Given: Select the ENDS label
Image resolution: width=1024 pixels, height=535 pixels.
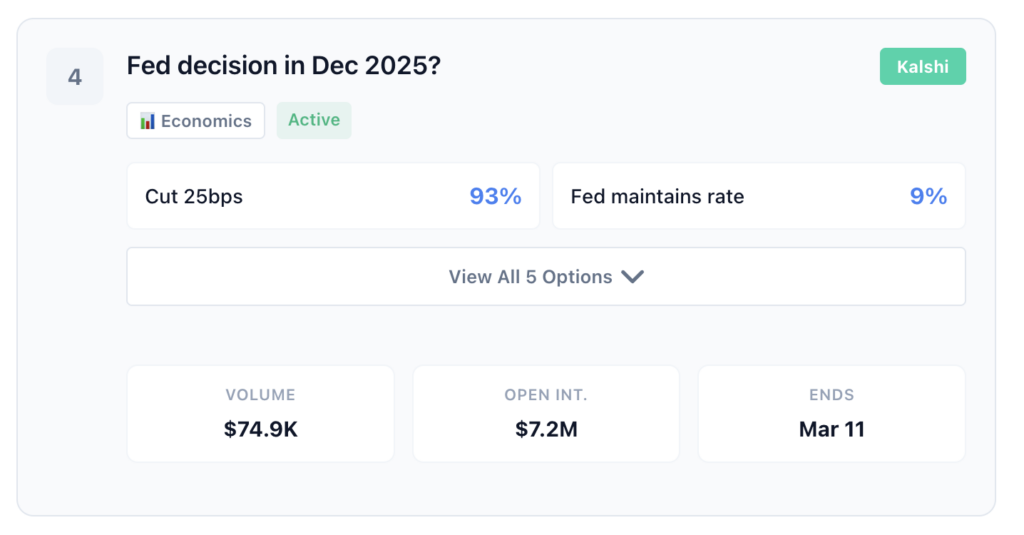Looking at the screenshot, I should [x=831, y=395].
